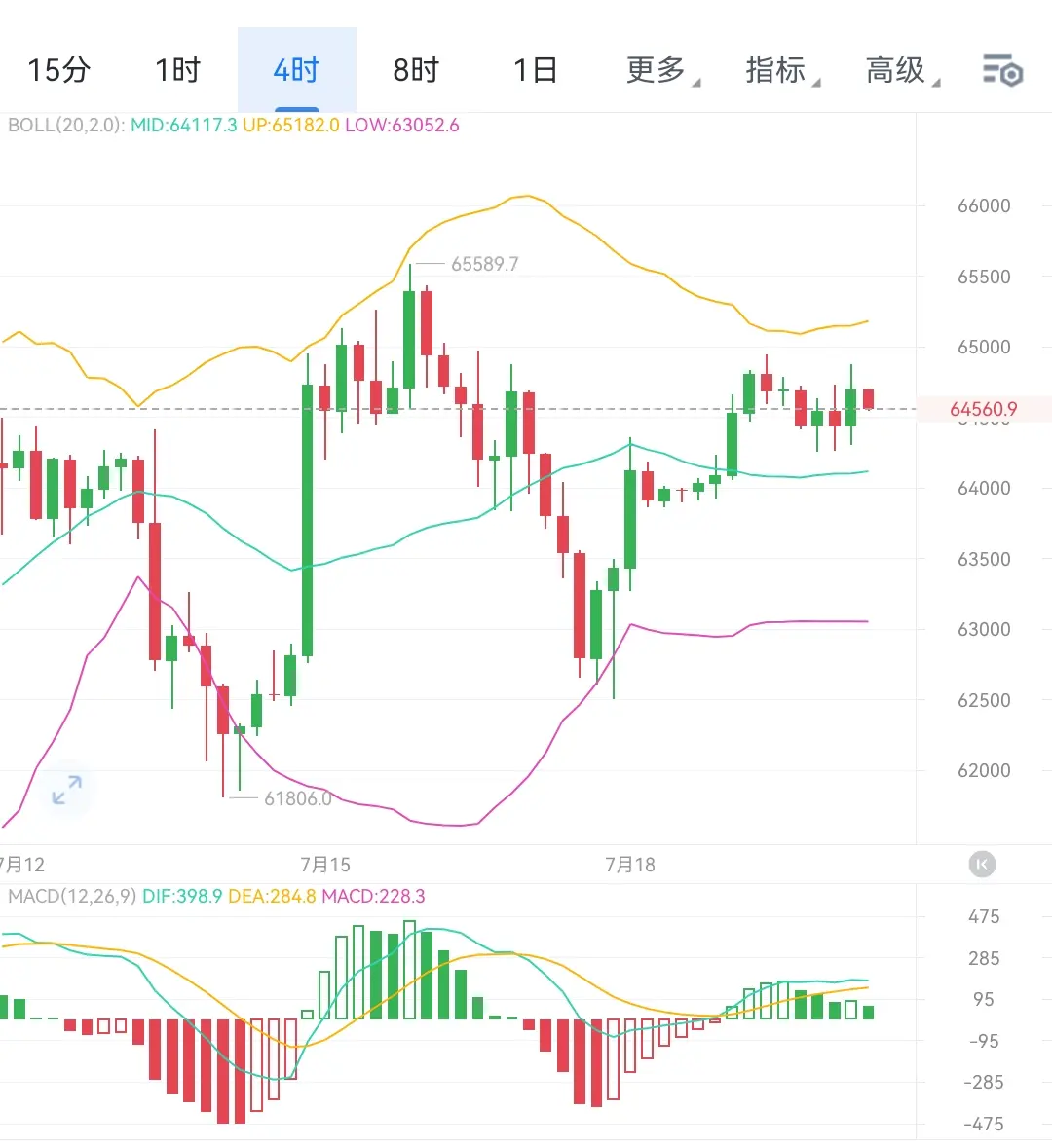Click the BOLL UP:65182.0 value
1052x1148 pixels.
coord(291,126)
